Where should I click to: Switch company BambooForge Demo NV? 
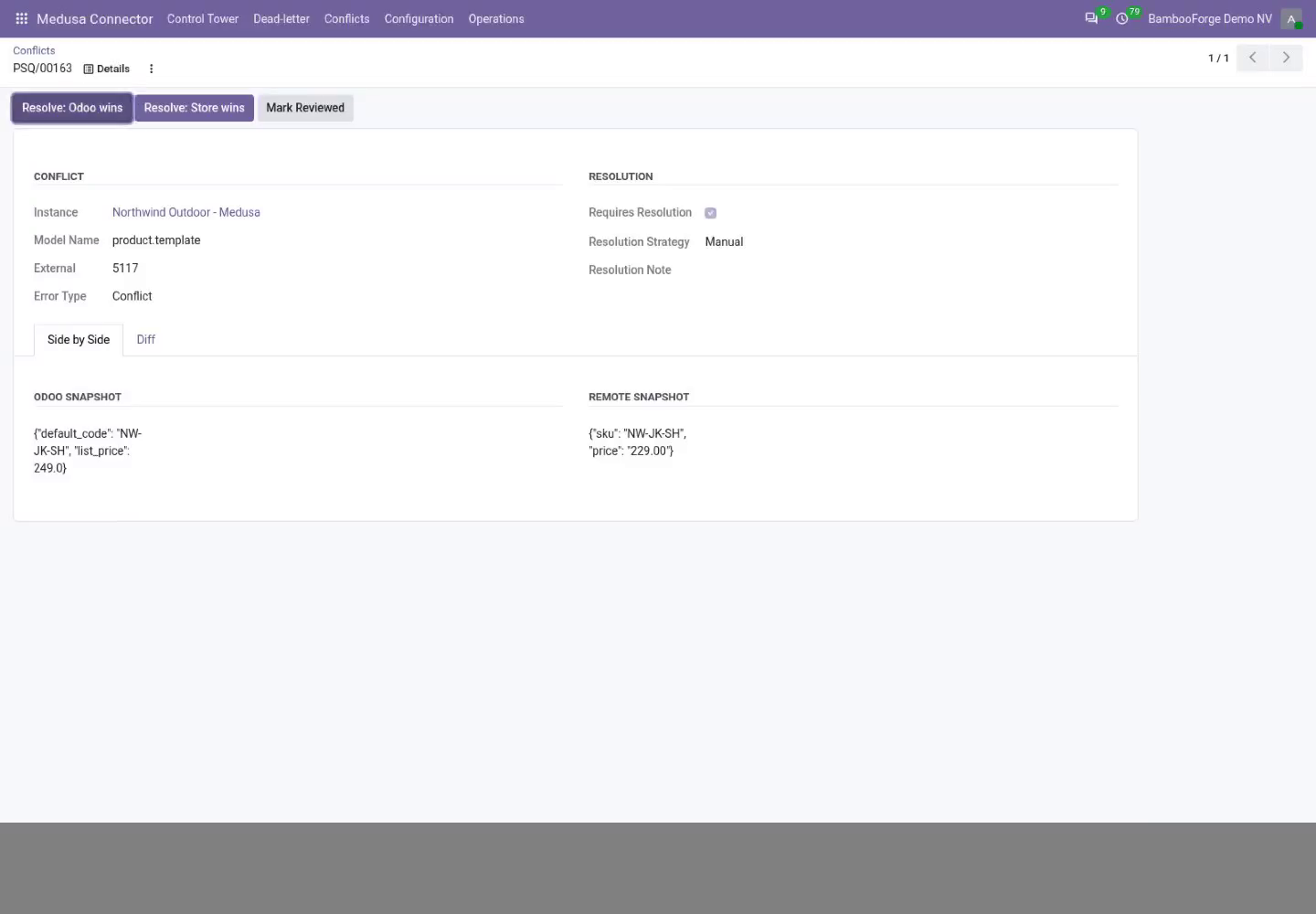[x=1210, y=18]
